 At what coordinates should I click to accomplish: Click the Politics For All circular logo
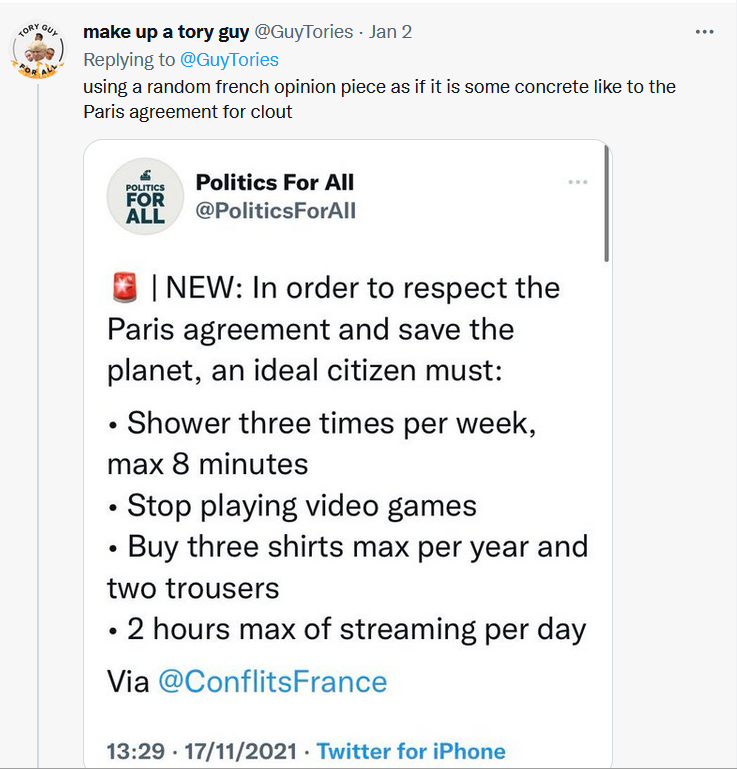click(x=145, y=196)
